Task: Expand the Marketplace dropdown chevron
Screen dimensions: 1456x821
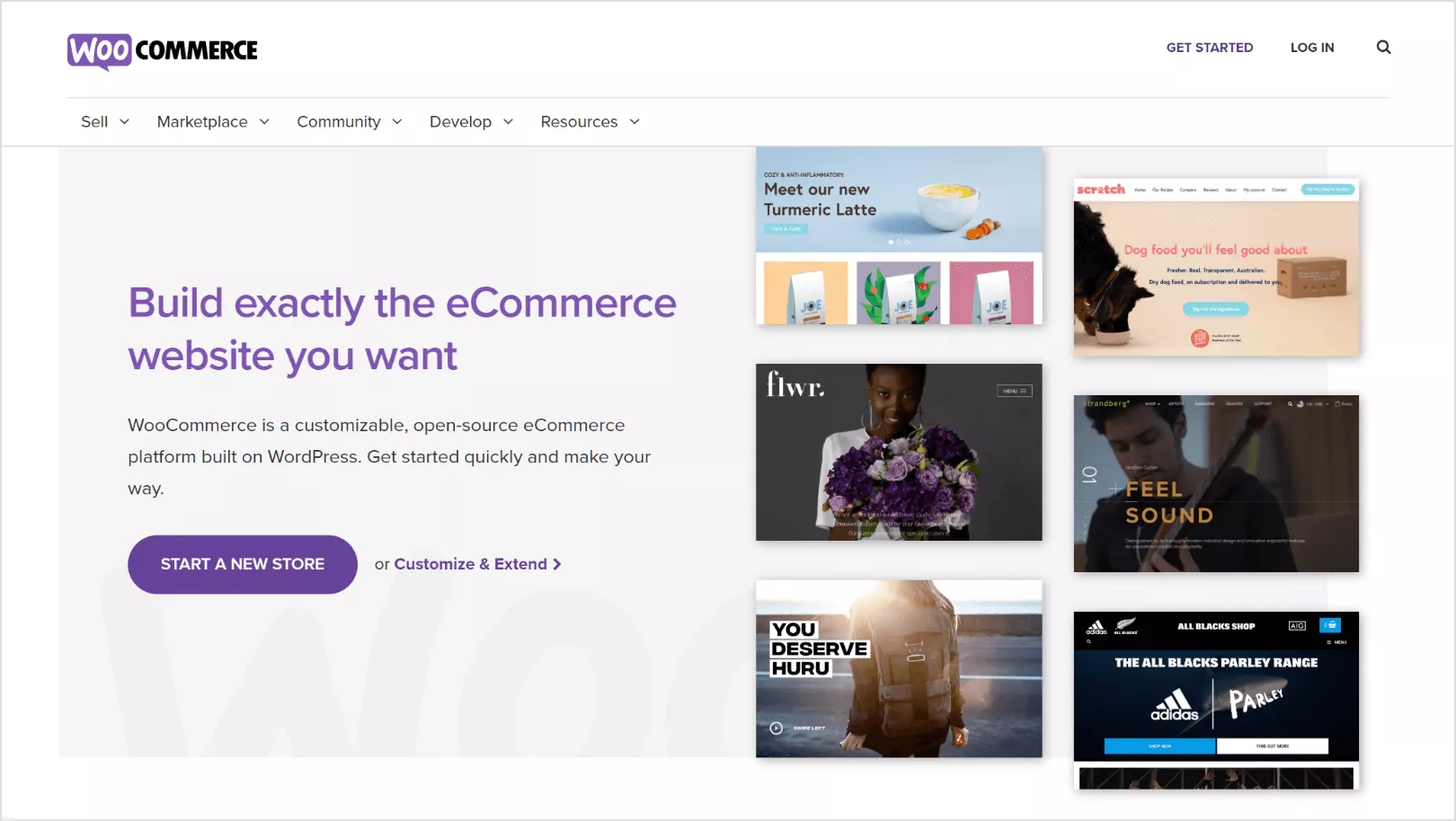Action: [264, 122]
